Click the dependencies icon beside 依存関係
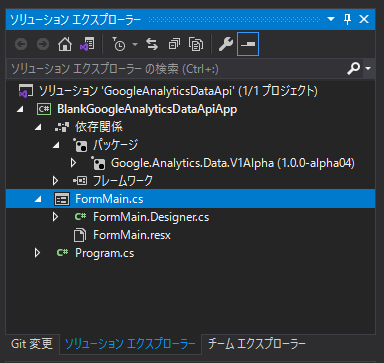This screenshot has width=384, height=363. coord(62,127)
